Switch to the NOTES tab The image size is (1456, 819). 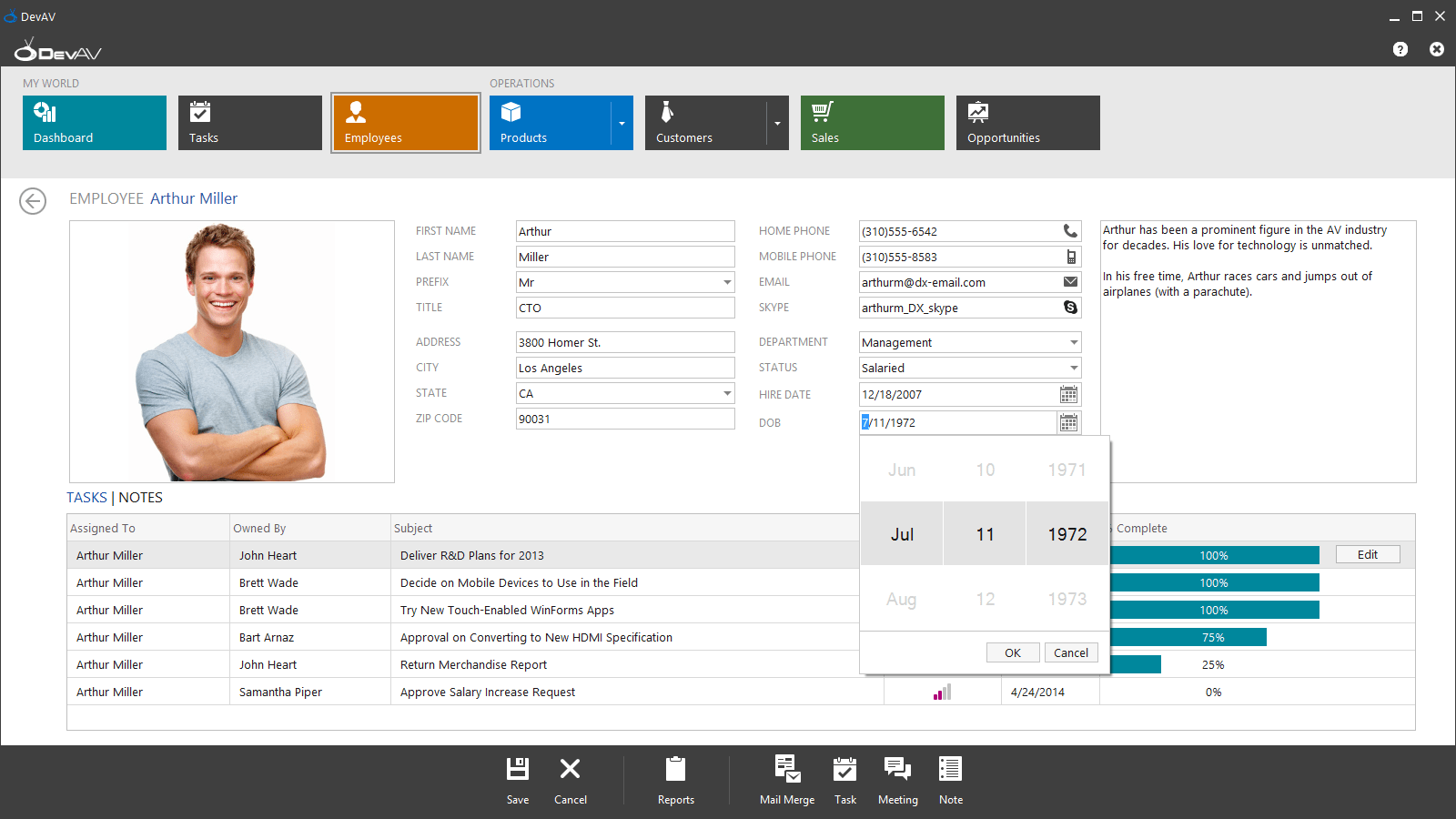[x=140, y=498]
